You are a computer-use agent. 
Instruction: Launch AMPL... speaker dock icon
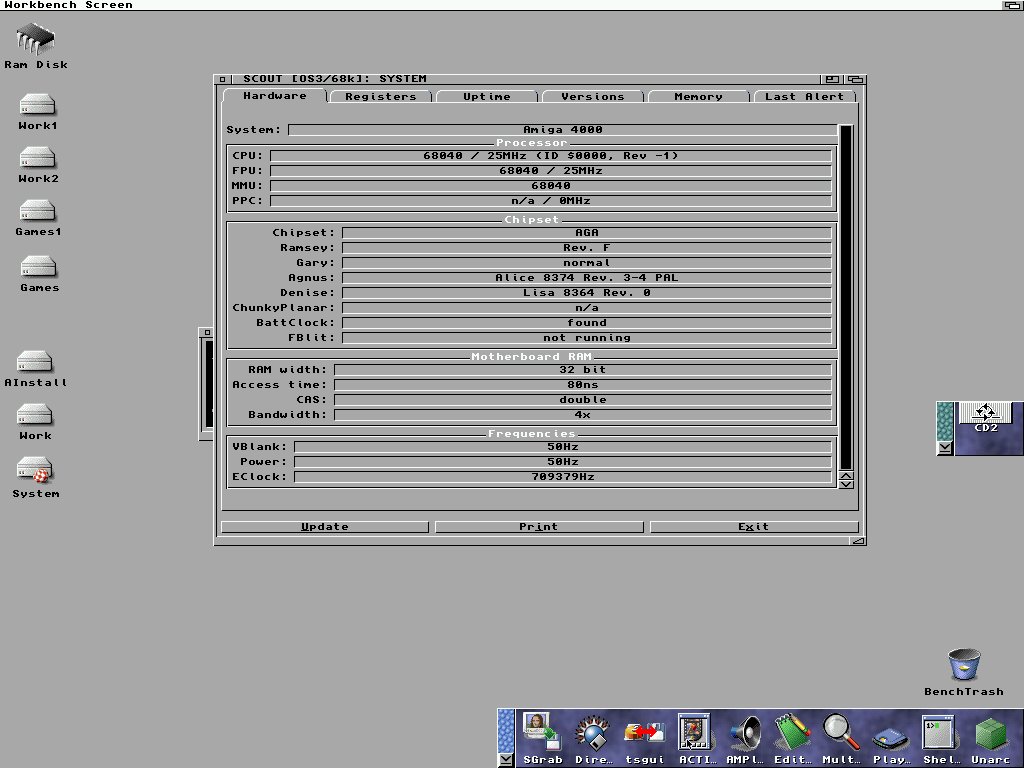[x=744, y=738]
